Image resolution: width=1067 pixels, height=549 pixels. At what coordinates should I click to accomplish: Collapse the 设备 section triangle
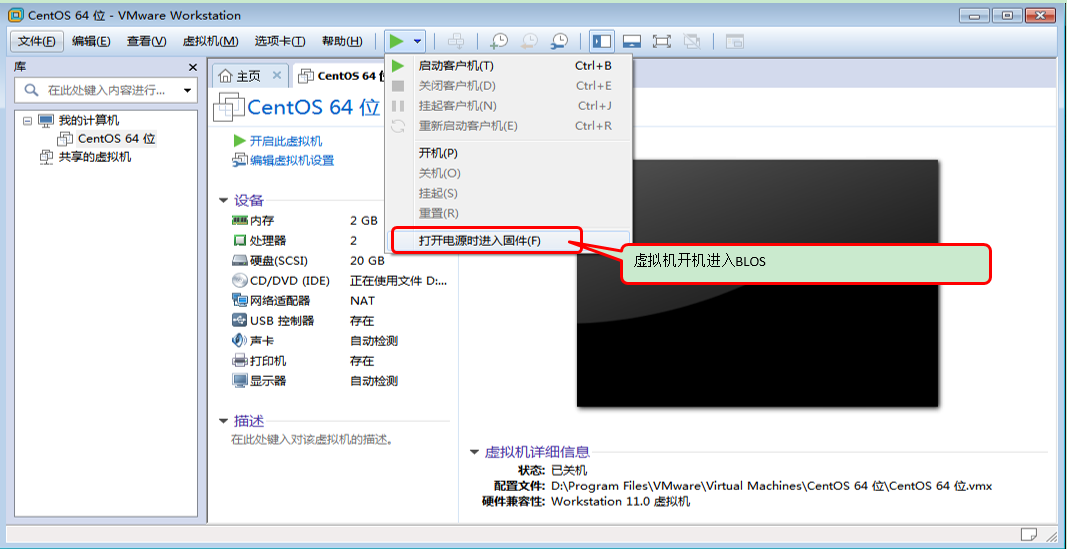pos(223,201)
